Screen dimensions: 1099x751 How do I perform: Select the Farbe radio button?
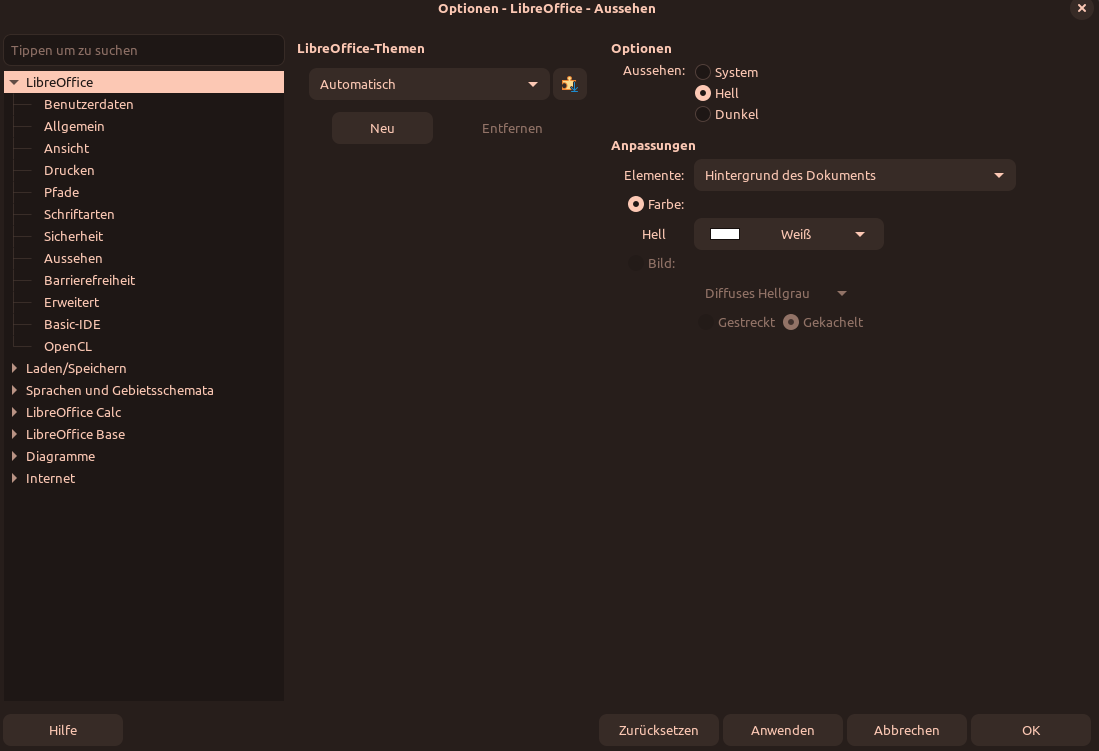(x=636, y=204)
